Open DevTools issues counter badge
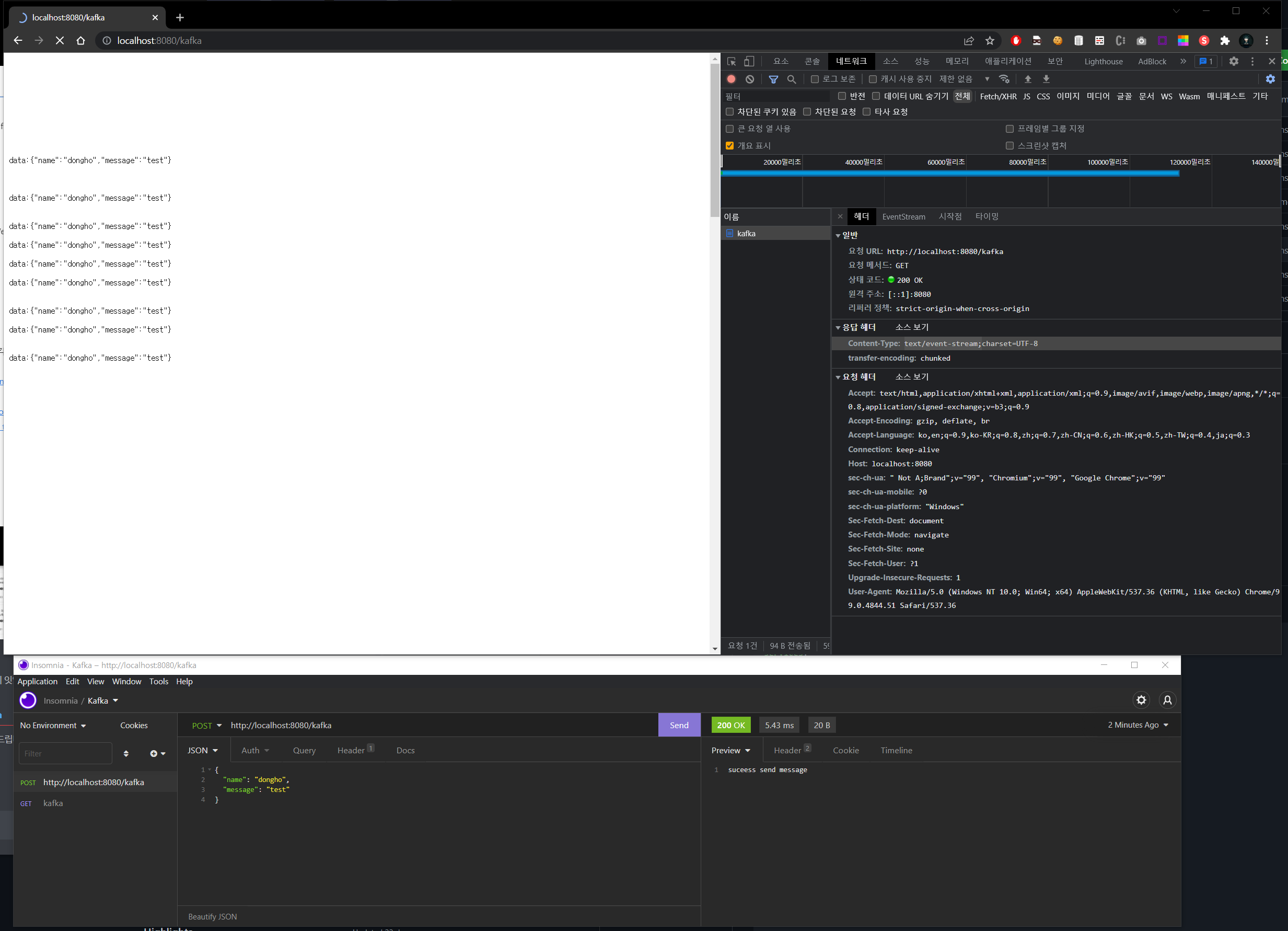The width and height of the screenshot is (1288, 931). 1205,61
